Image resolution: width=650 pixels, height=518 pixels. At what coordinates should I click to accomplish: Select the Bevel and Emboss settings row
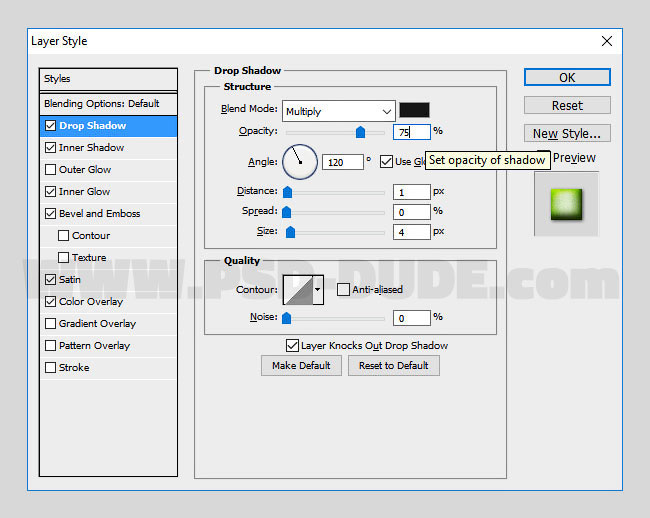tap(109, 213)
